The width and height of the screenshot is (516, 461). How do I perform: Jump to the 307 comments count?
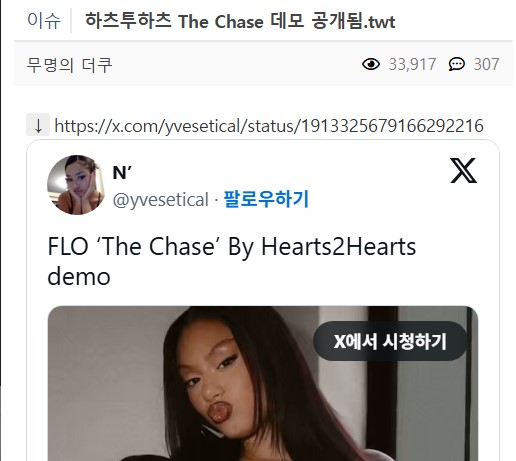(x=486, y=64)
